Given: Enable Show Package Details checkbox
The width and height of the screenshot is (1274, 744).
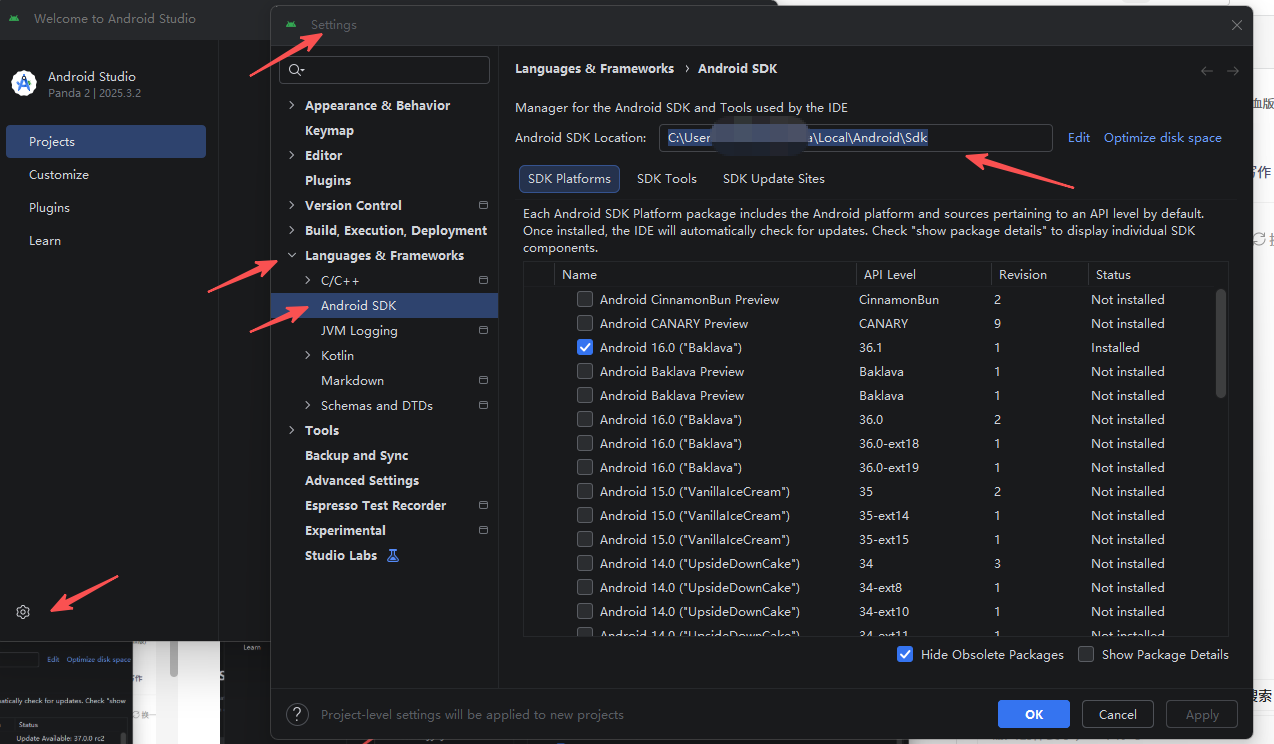Looking at the screenshot, I should 1086,654.
